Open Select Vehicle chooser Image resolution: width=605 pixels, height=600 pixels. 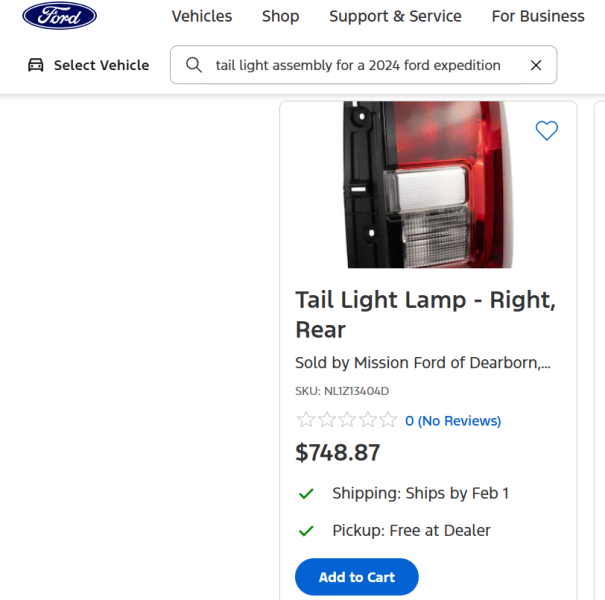101,65
